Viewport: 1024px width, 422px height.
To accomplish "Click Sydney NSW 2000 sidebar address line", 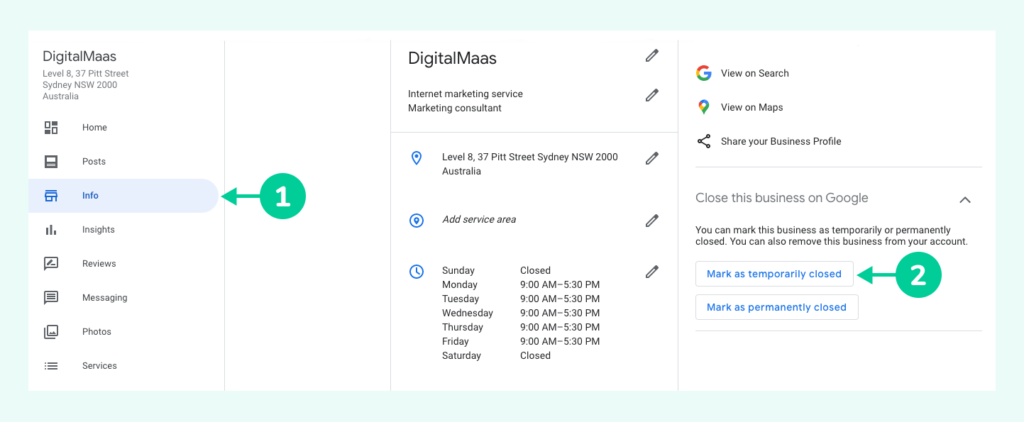I will click(80, 84).
